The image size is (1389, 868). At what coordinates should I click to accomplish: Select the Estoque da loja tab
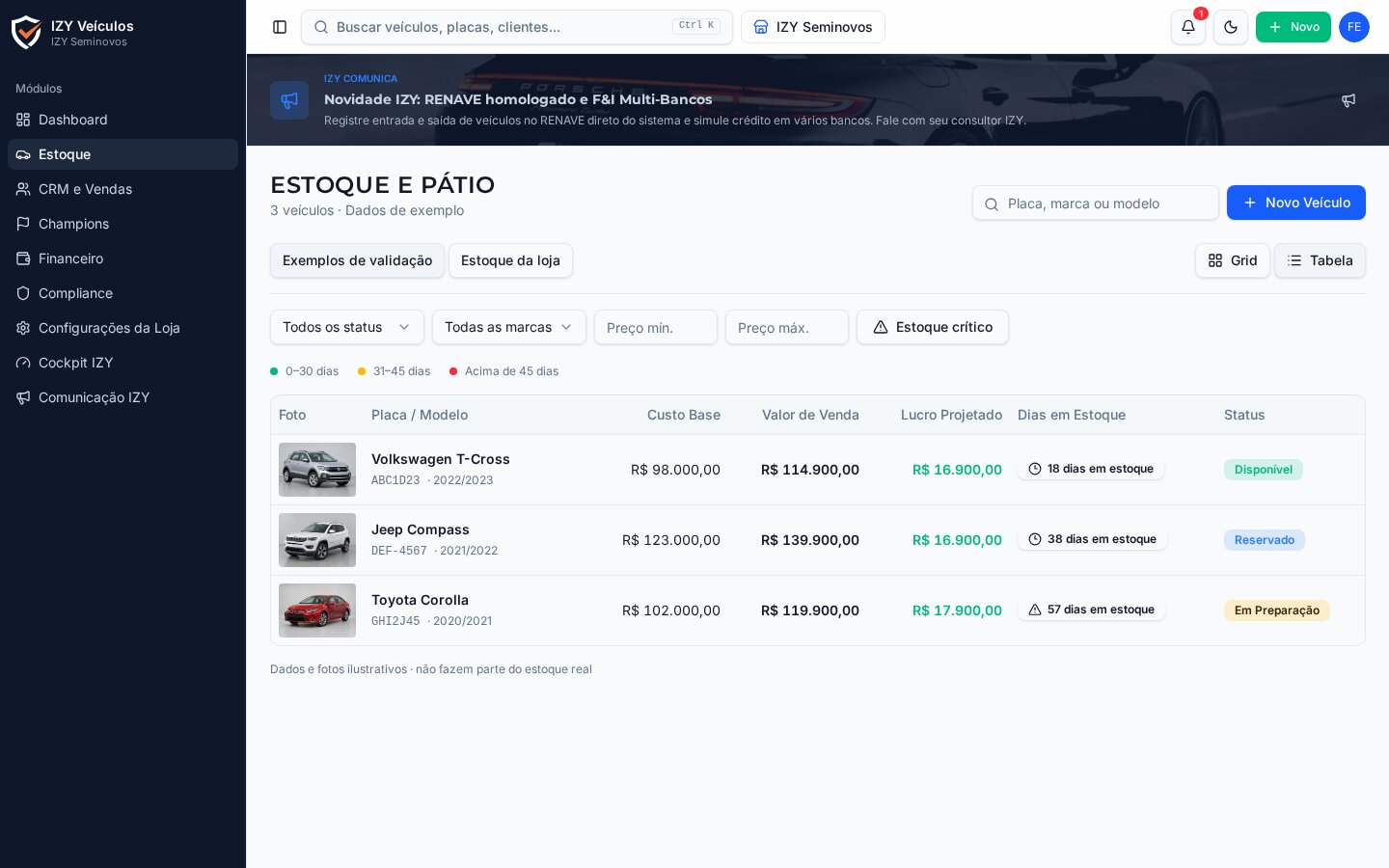click(510, 260)
